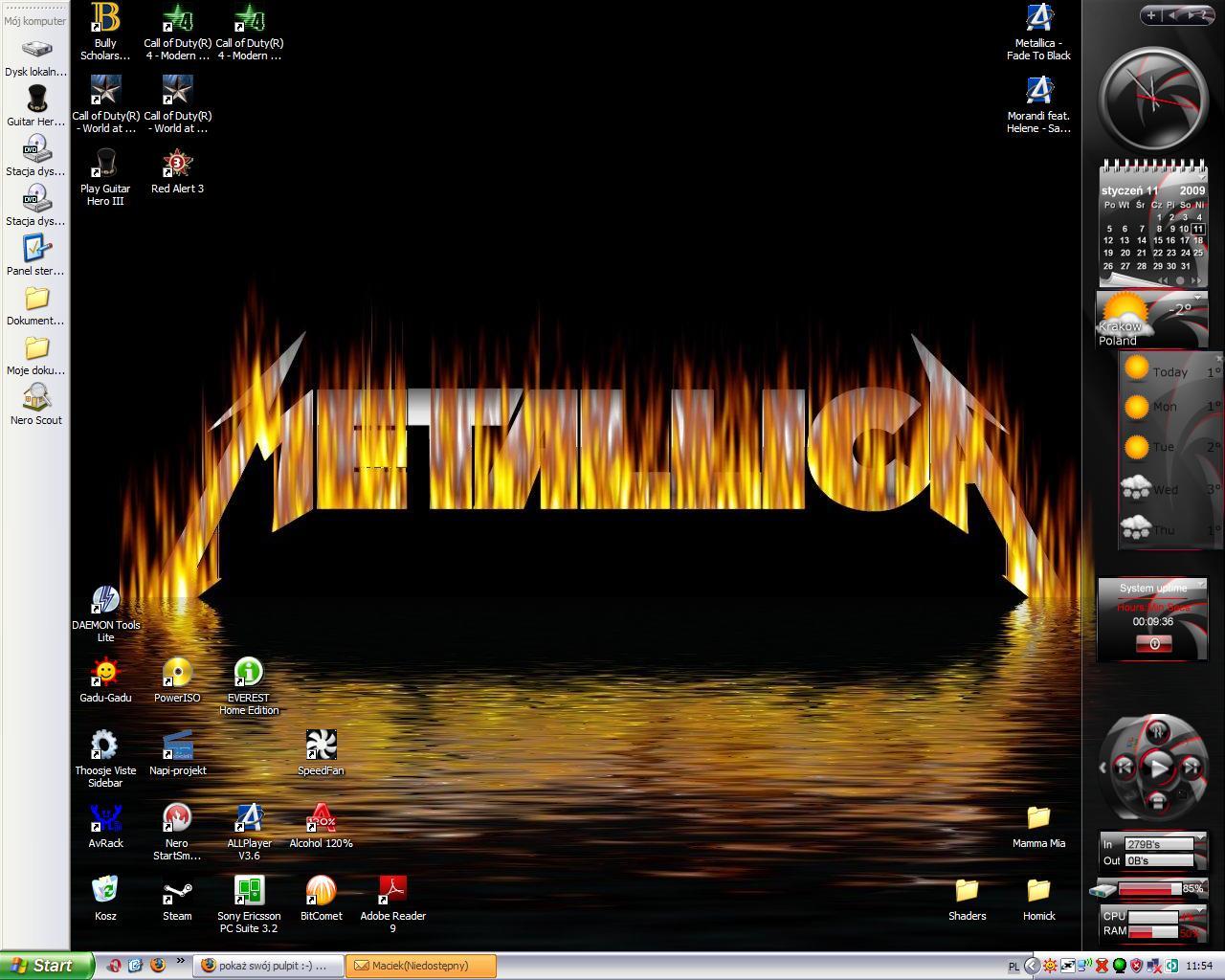Open Nero Scout in left panel
Screen dimensions: 1225x980
point(35,405)
